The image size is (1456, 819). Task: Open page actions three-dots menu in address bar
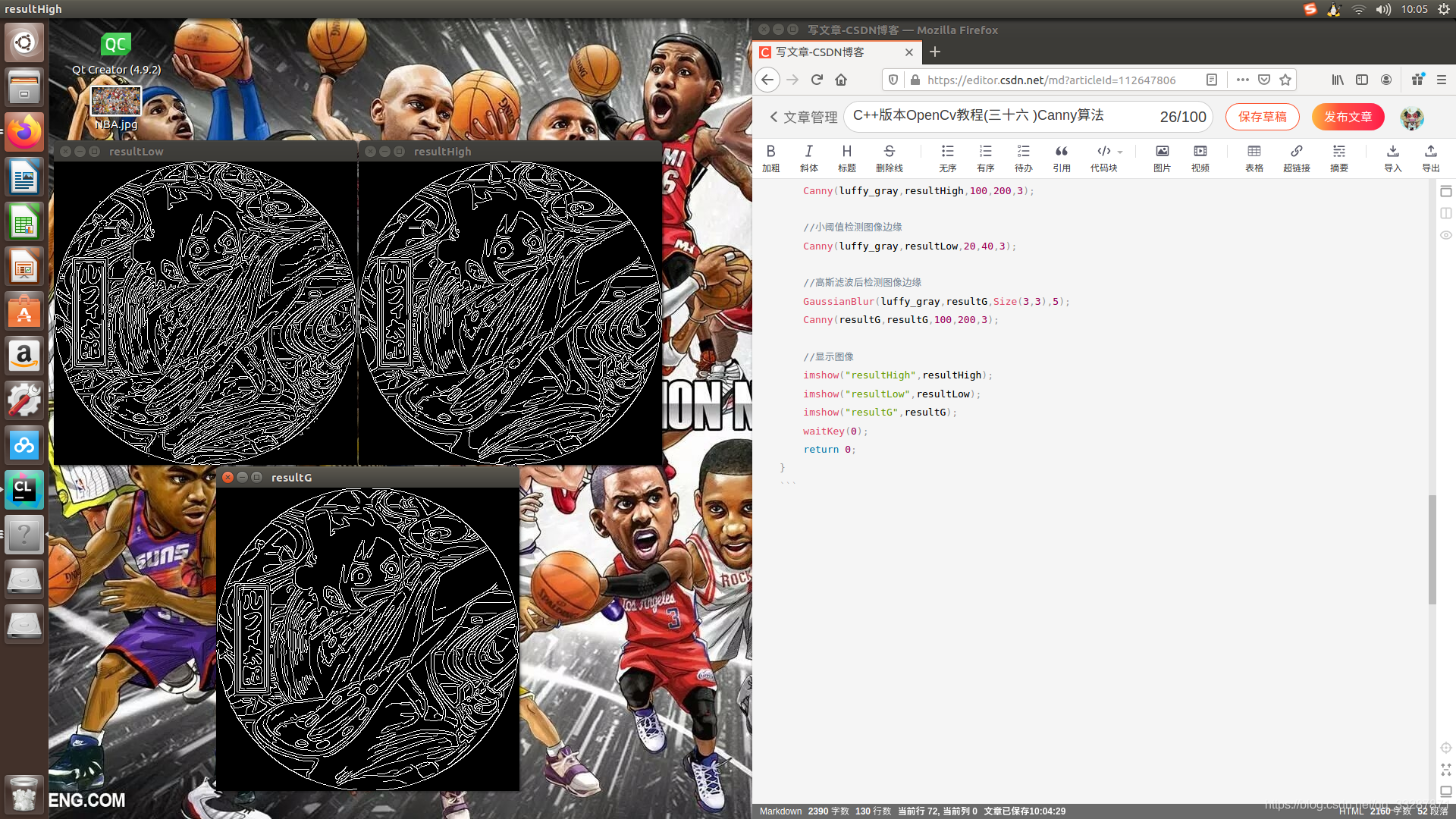point(1242,80)
